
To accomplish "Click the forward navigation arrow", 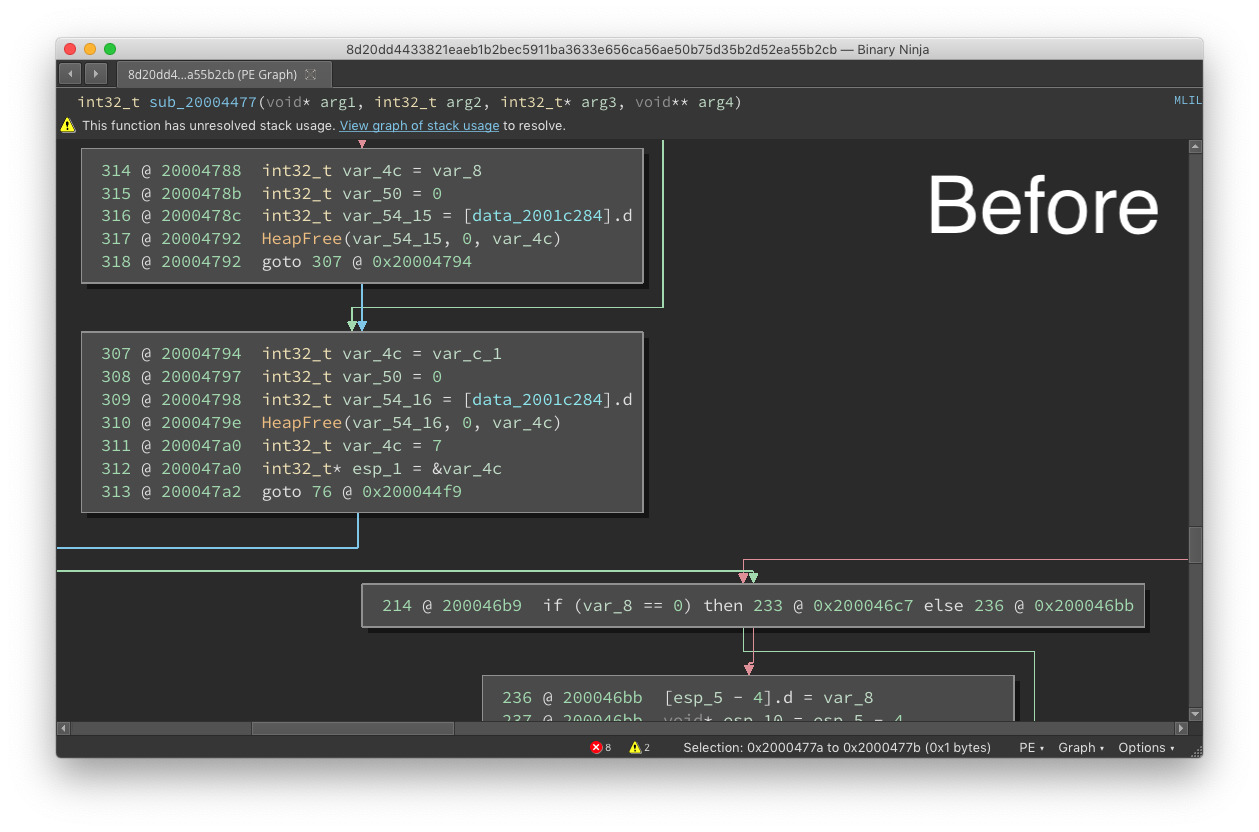I will [95, 73].
